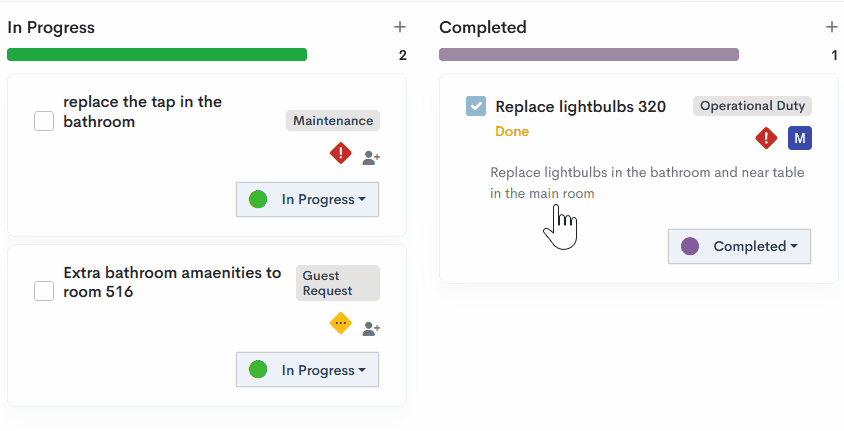Click the Operational Duty tag
The width and height of the screenshot is (844, 431).
click(x=752, y=106)
